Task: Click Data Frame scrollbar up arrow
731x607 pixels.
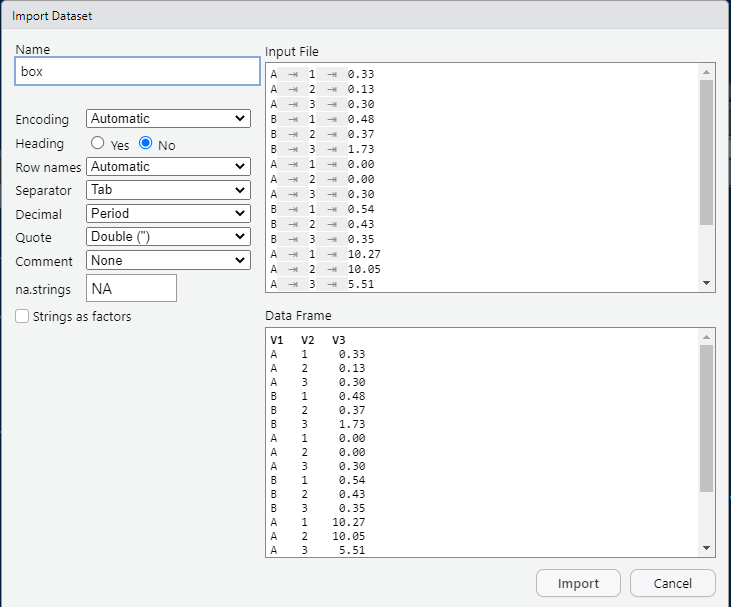Action: click(706, 337)
